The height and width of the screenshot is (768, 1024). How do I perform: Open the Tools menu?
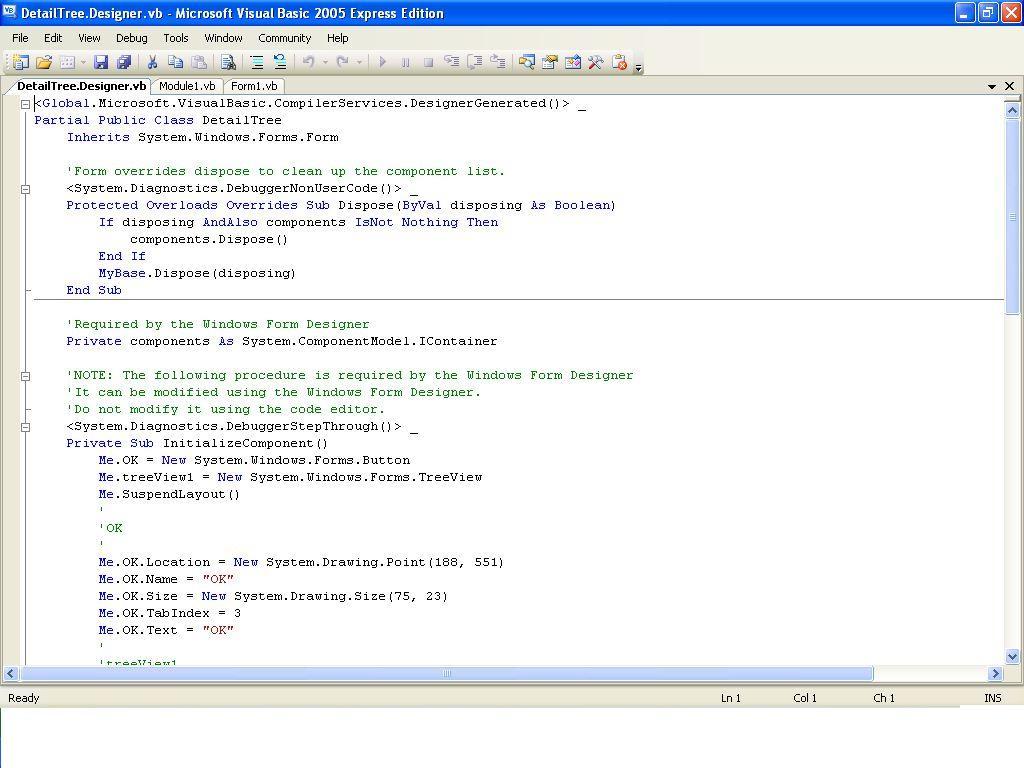coord(176,38)
